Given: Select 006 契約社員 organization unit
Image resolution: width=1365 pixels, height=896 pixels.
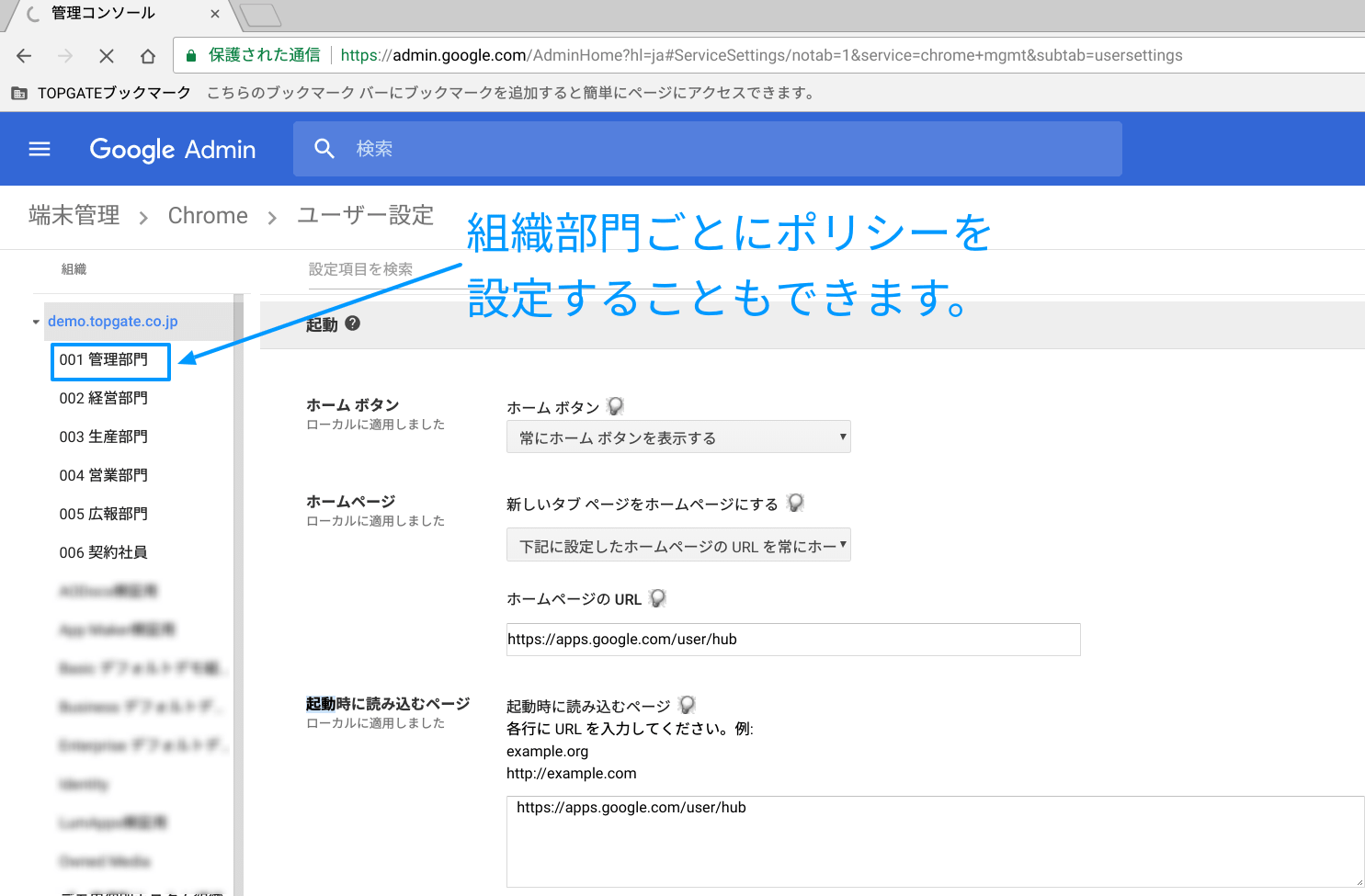Looking at the screenshot, I should (x=104, y=552).
